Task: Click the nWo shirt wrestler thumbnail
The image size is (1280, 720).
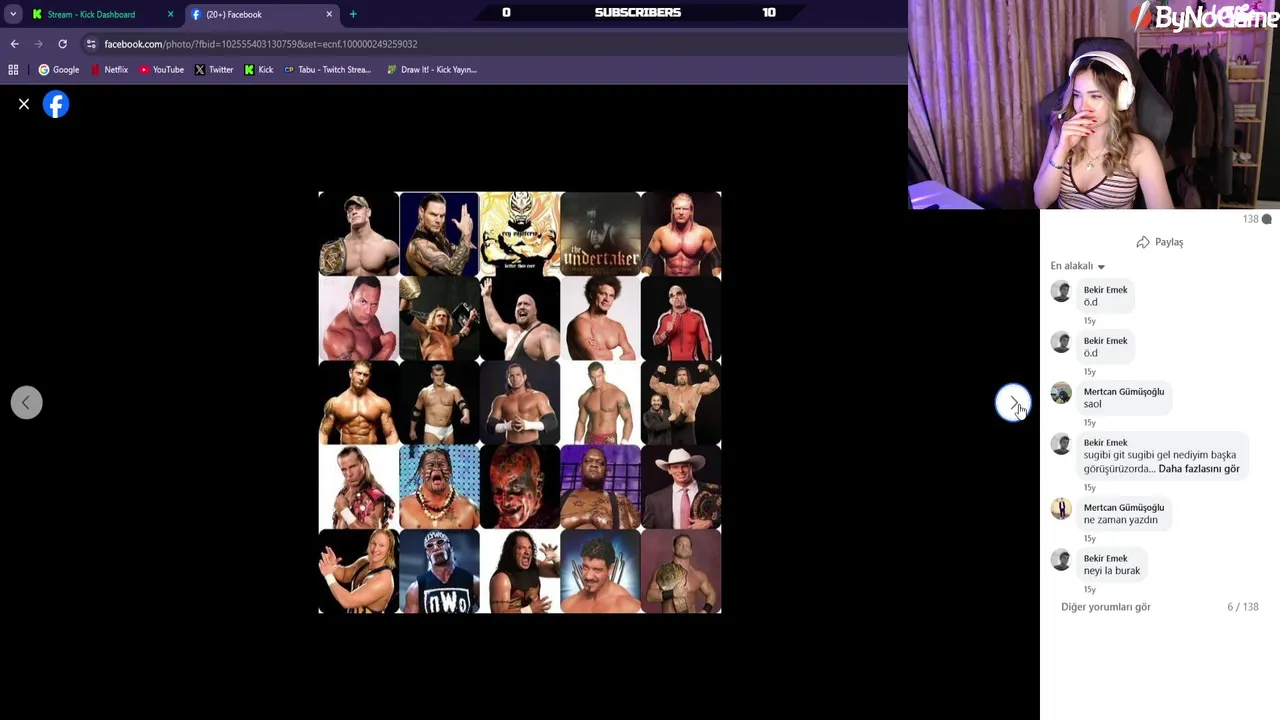Action: coord(439,571)
